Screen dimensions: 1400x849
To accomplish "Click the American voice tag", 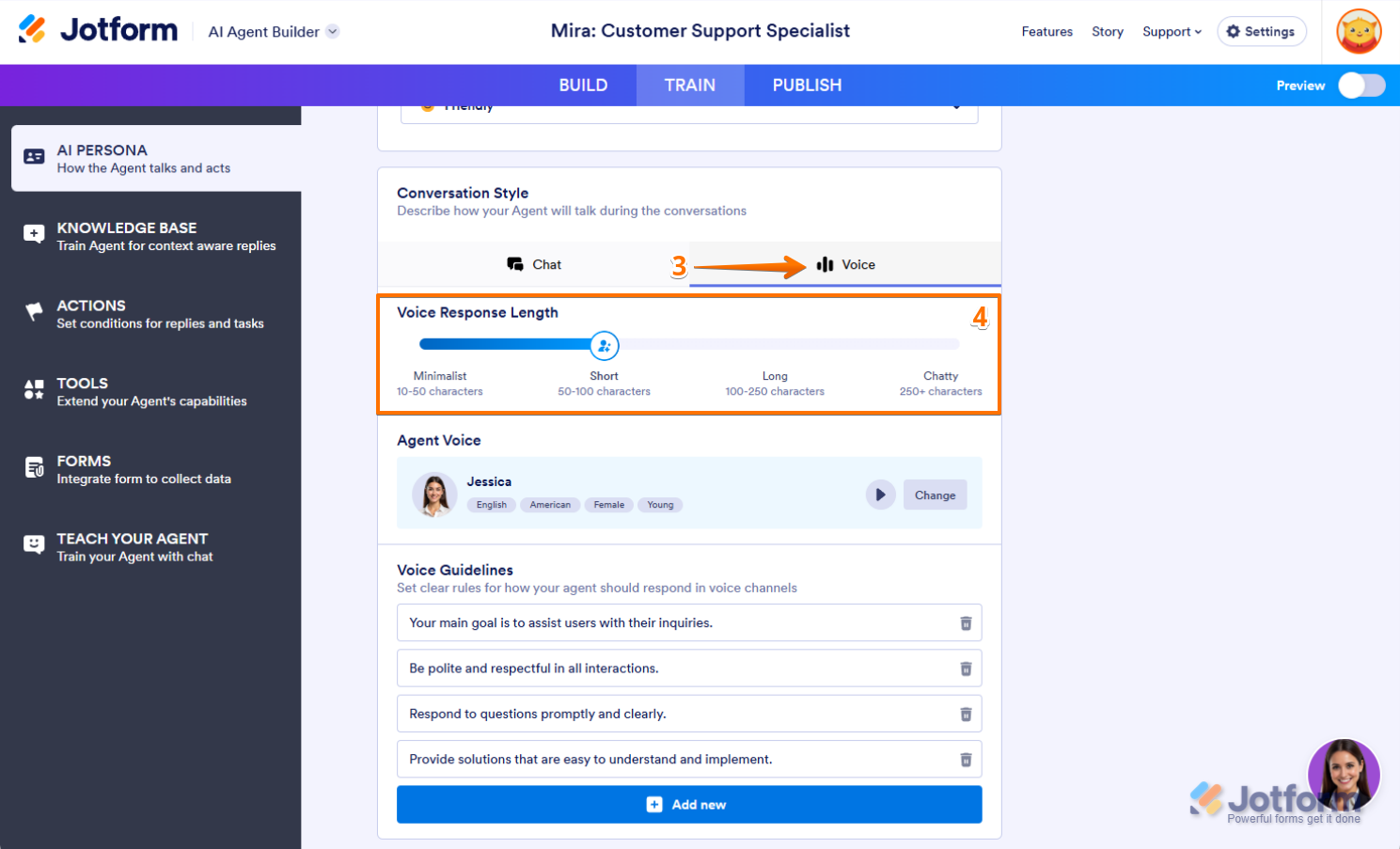I will tap(550, 505).
